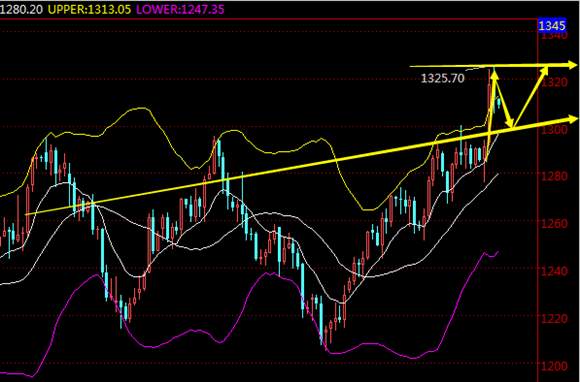Click the 1220 price axis label

point(554,318)
